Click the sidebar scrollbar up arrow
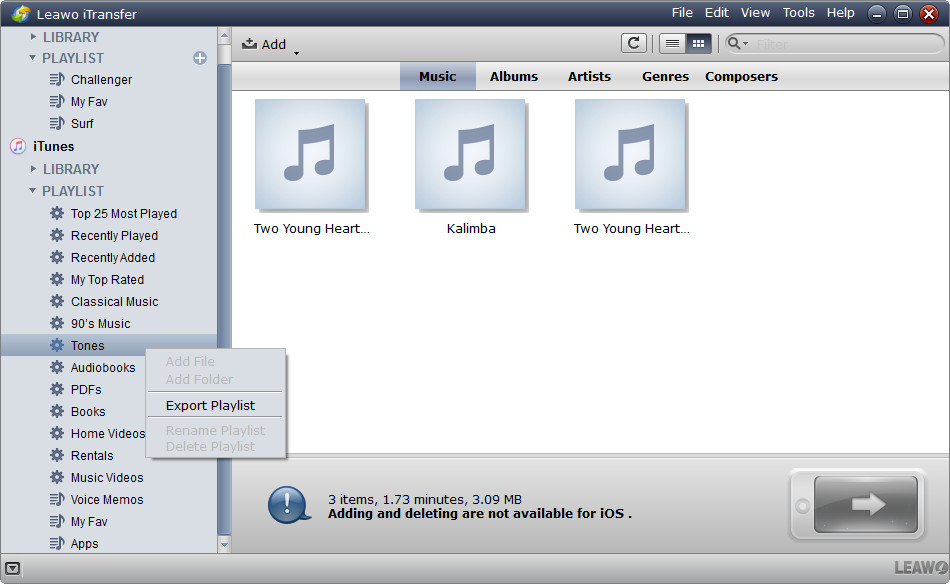The image size is (950, 584). [224, 36]
